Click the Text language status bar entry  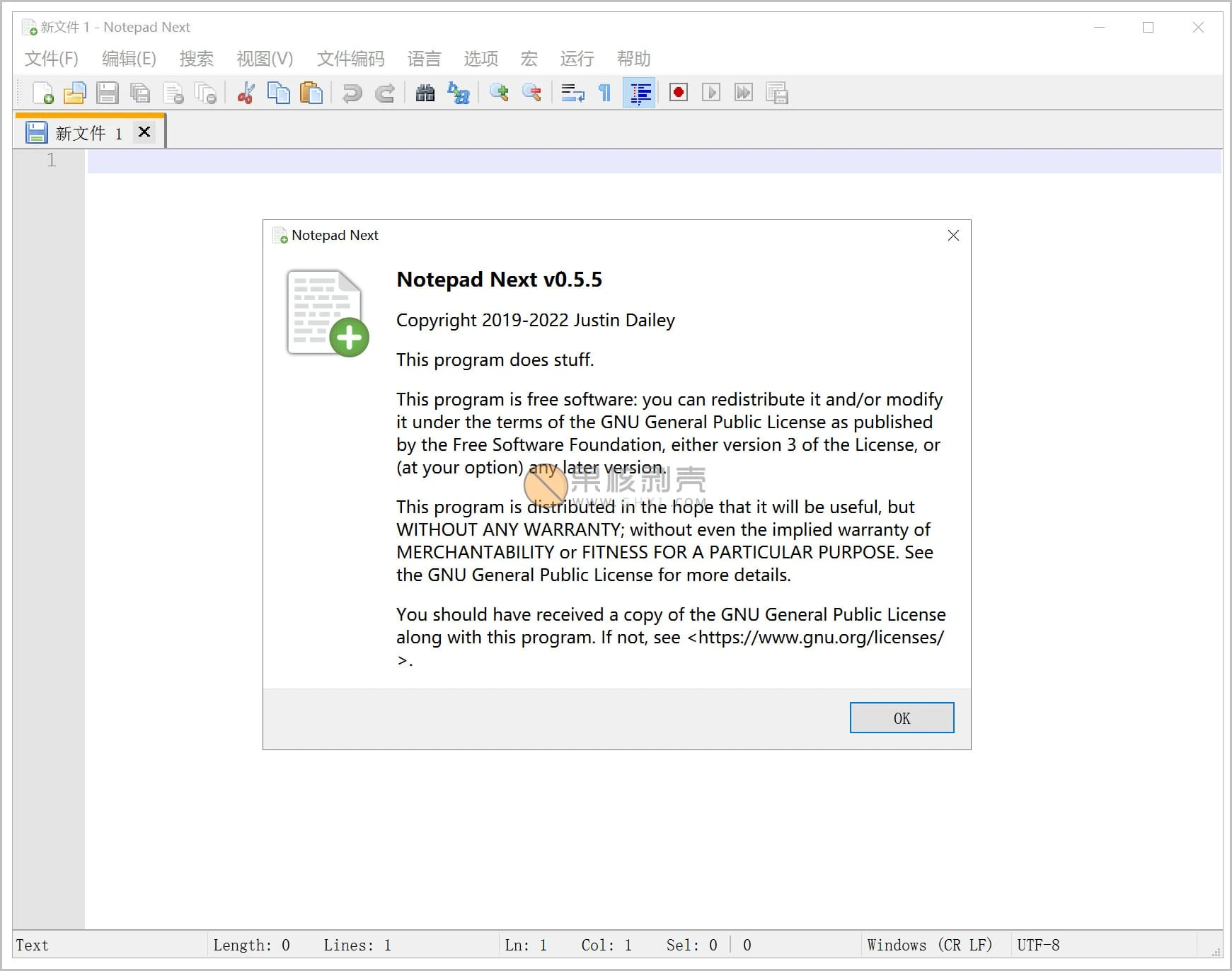[32, 945]
